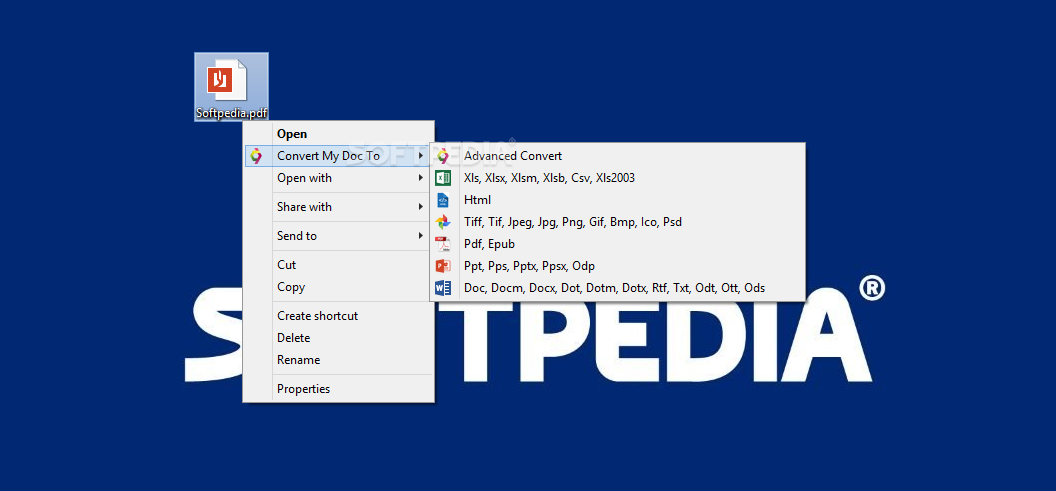The width and height of the screenshot is (1056, 491).
Task: Click the orange PowerPoint icon in submenu
Action: tap(442, 266)
